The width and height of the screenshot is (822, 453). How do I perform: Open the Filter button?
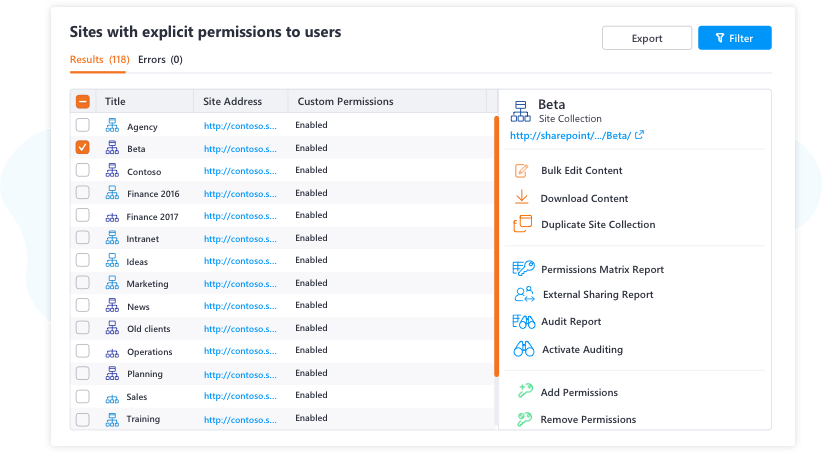734,38
